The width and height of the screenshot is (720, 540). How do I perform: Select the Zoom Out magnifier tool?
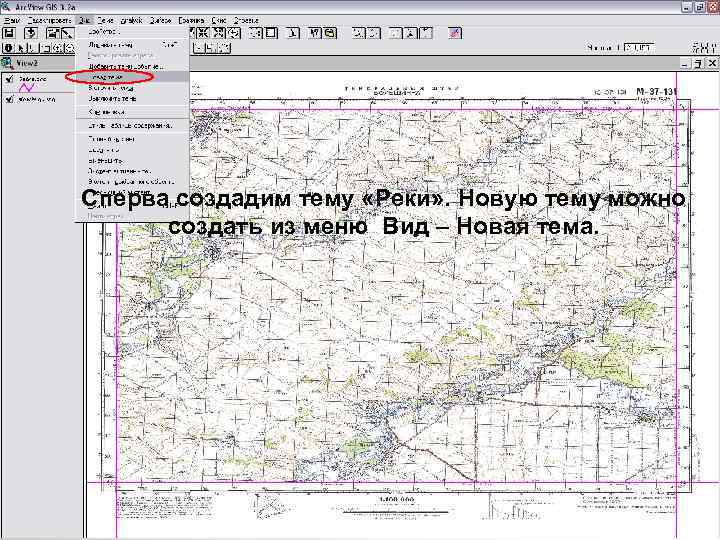pos(70,48)
